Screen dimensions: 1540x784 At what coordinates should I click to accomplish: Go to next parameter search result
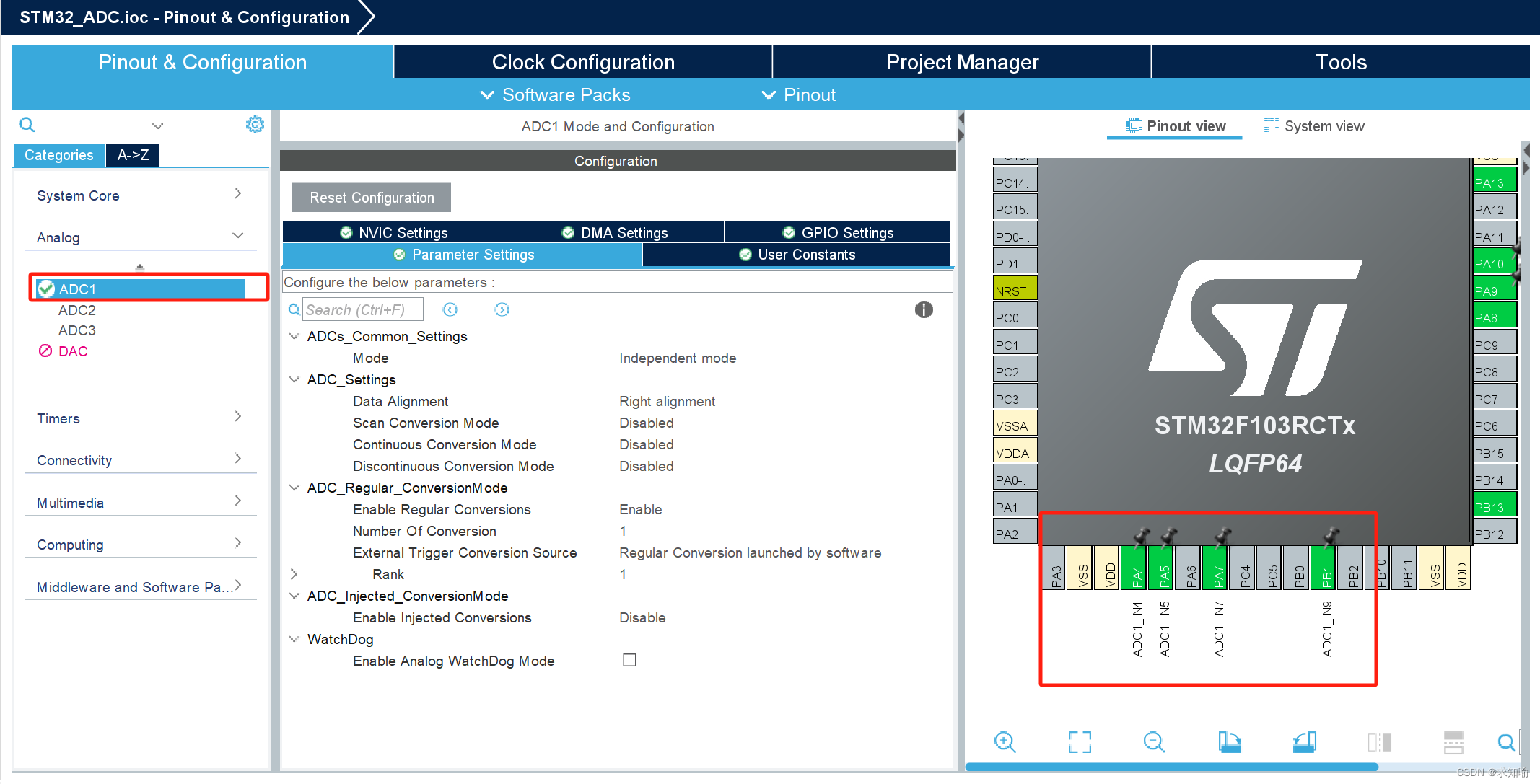(x=502, y=309)
